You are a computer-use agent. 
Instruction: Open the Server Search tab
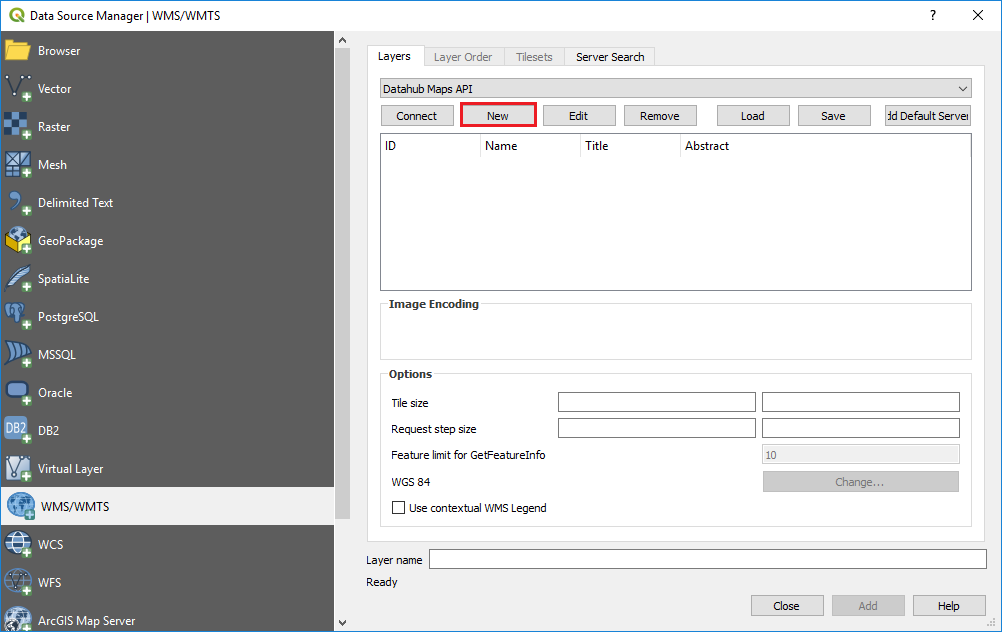point(609,56)
